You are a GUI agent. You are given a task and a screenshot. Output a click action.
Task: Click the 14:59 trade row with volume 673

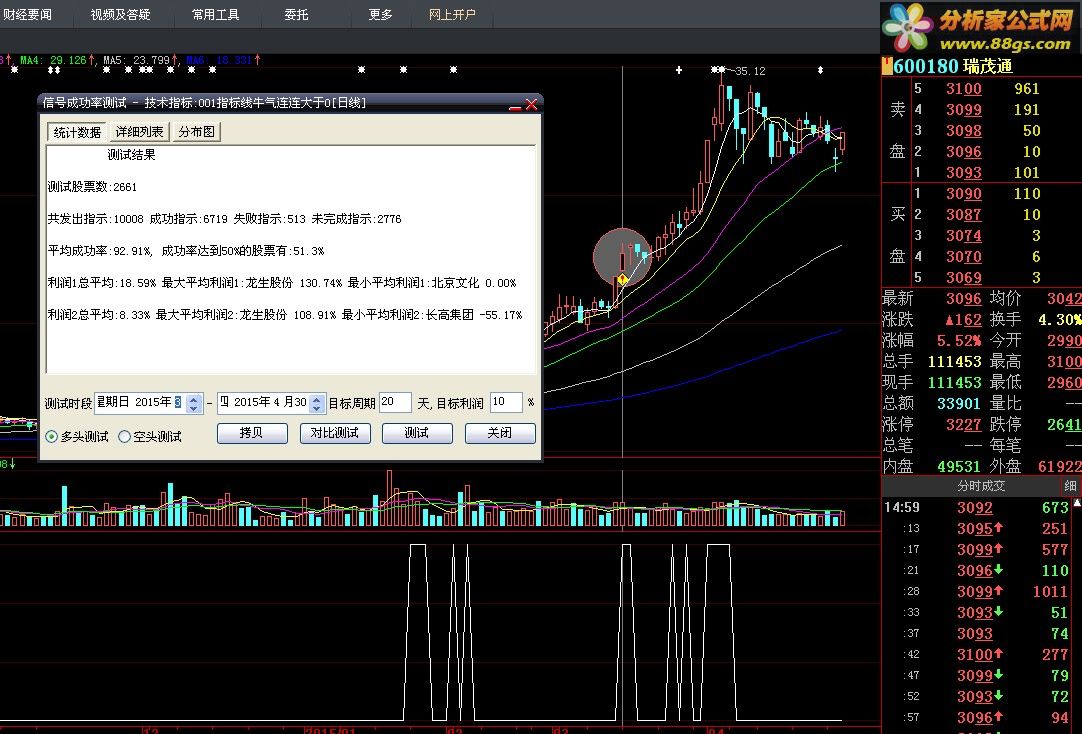point(976,508)
